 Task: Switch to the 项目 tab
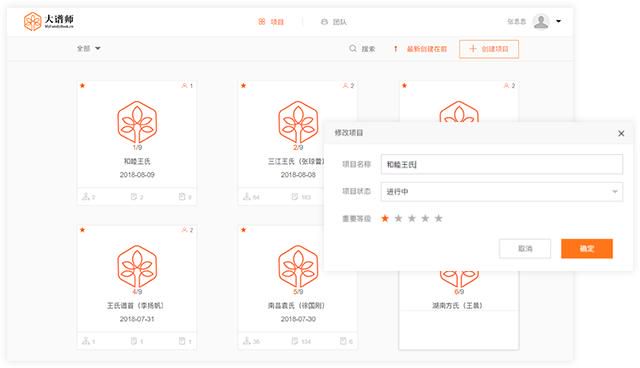[x=271, y=22]
